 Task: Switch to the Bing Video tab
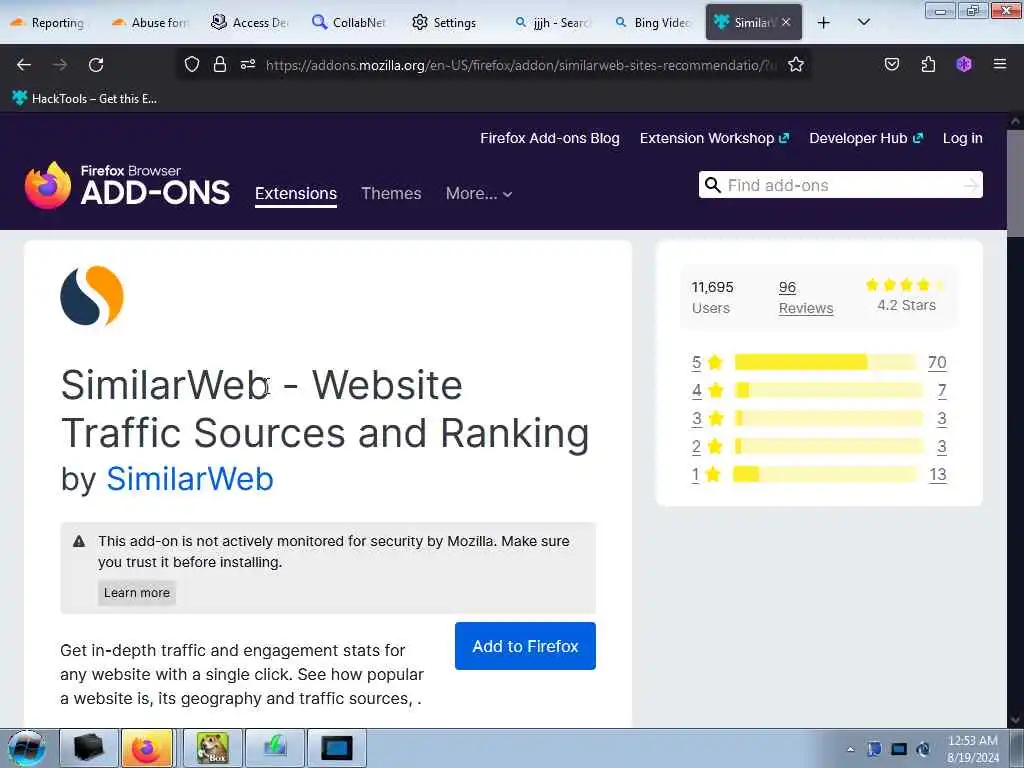click(653, 22)
